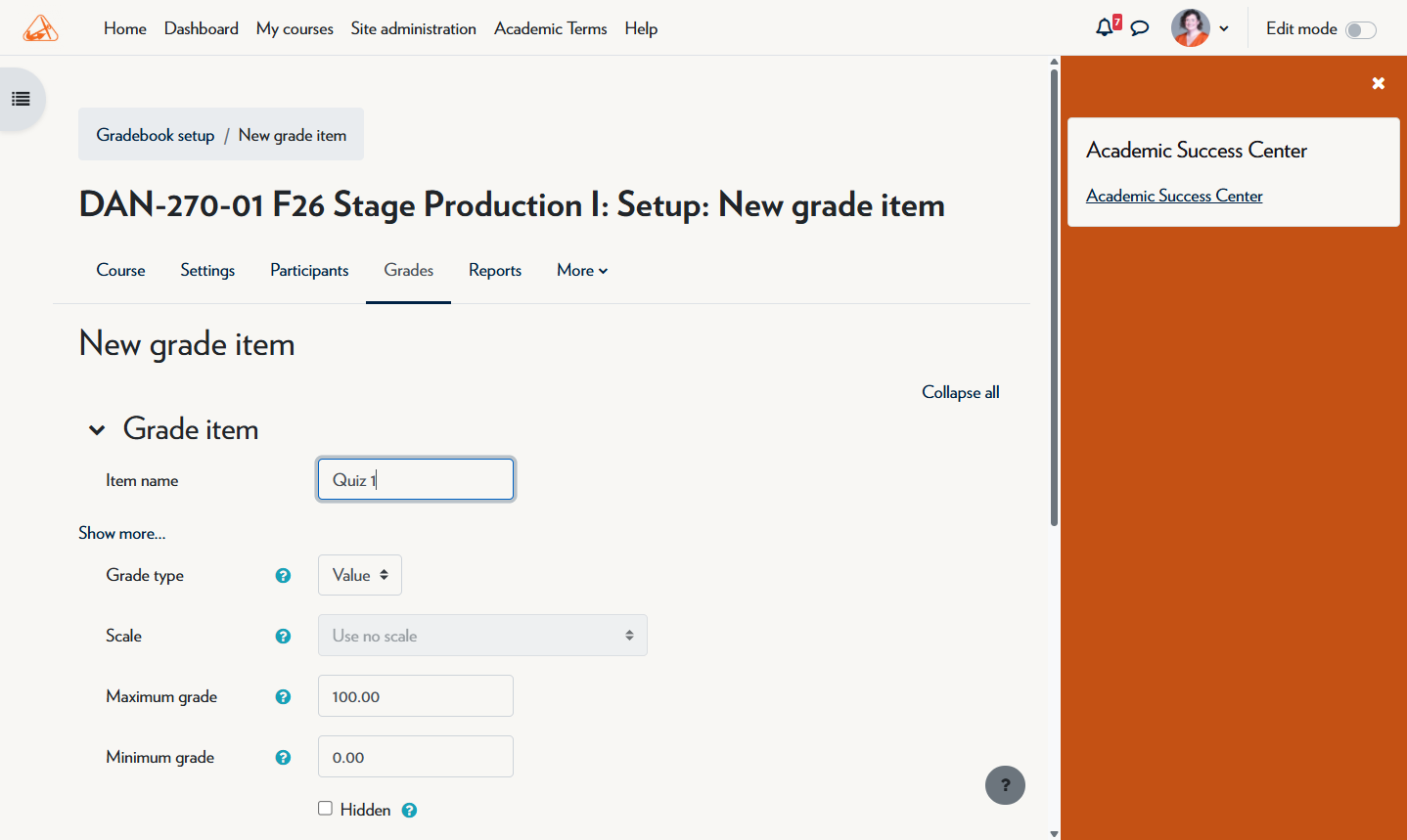Open the messaging chat bubble icon
1407x840 pixels.
1140,28
